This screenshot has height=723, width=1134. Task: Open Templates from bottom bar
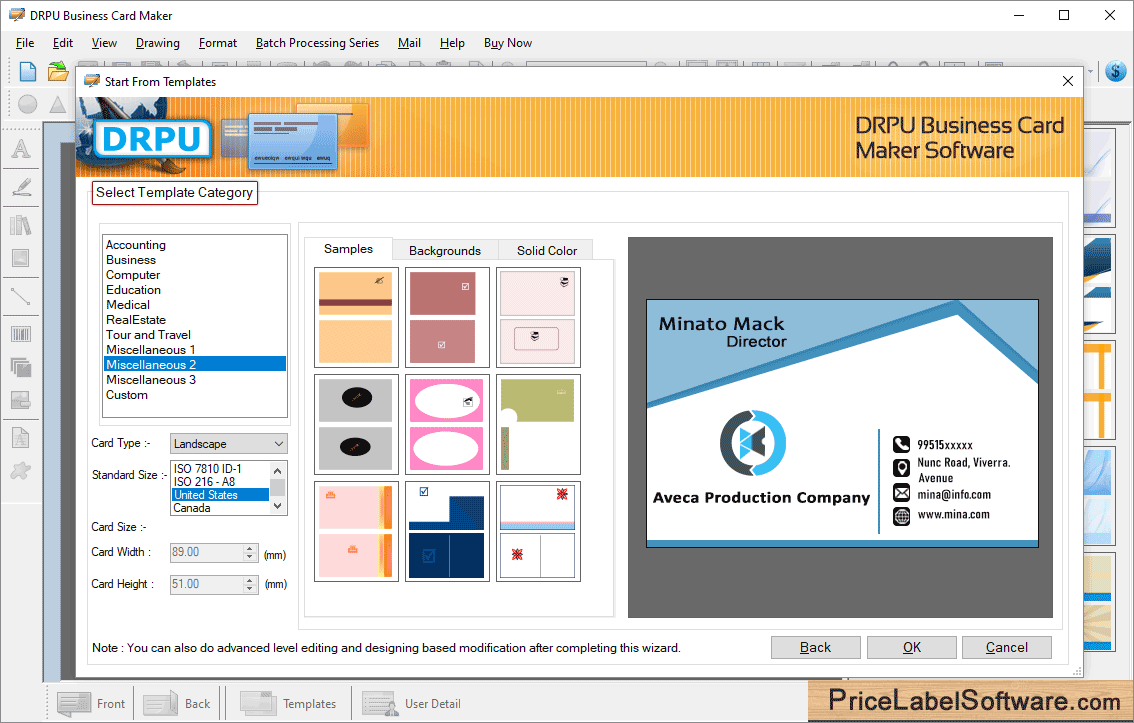click(288, 703)
